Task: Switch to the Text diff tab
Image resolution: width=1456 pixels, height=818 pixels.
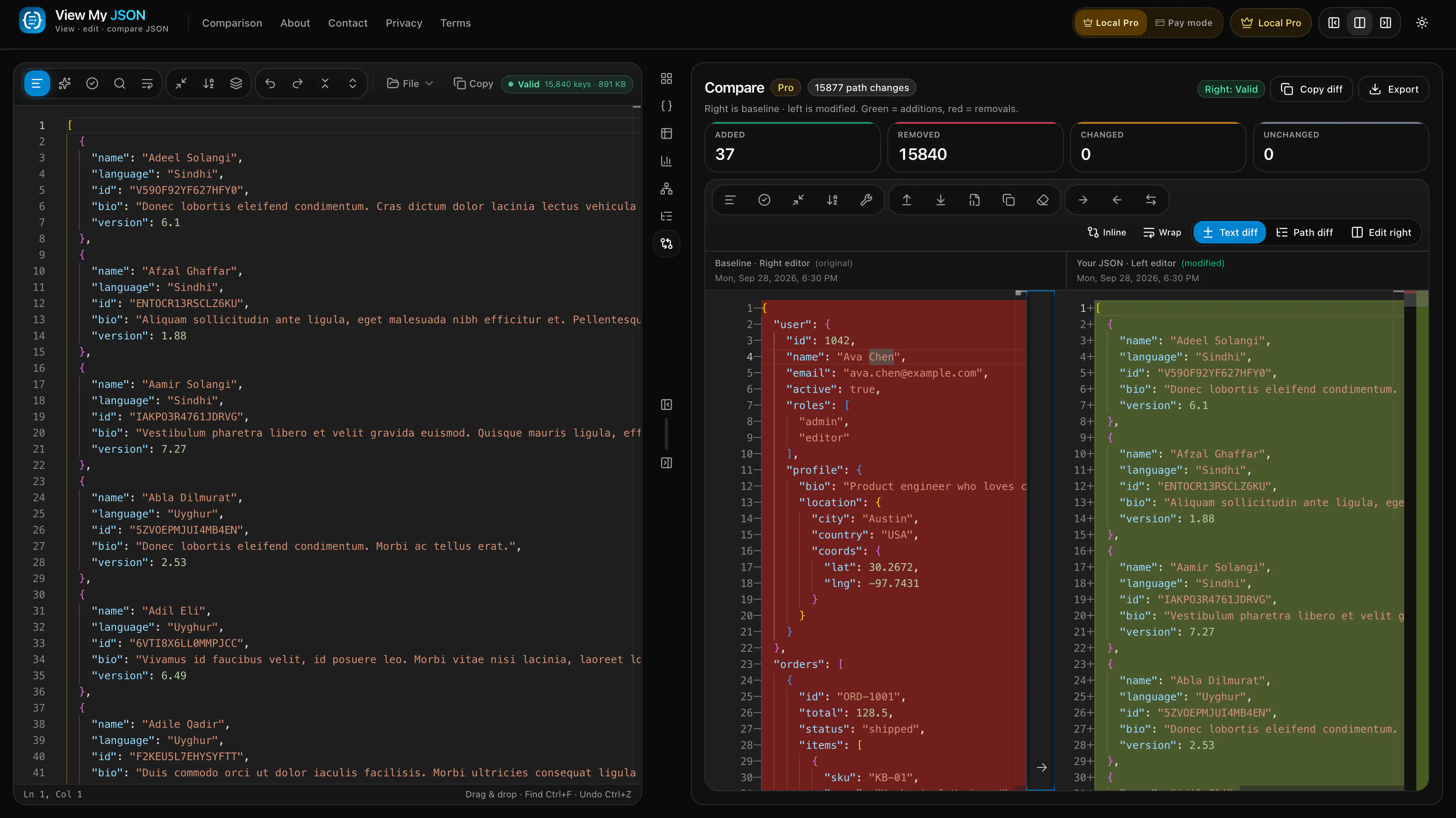Action: (1230, 232)
